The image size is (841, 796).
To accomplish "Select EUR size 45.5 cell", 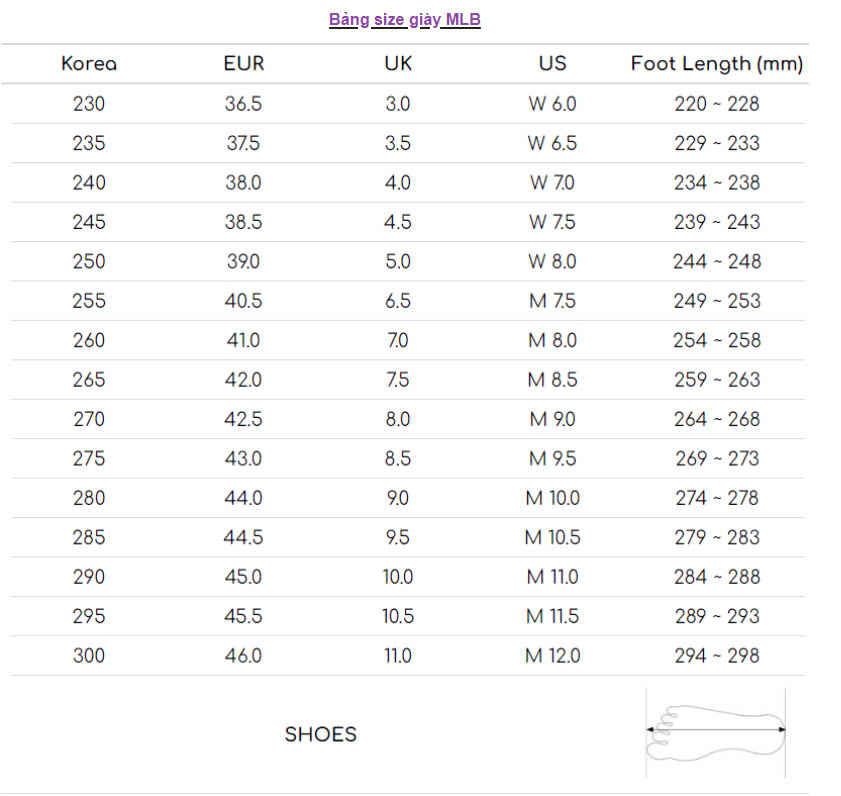I will pyautogui.click(x=244, y=617).
